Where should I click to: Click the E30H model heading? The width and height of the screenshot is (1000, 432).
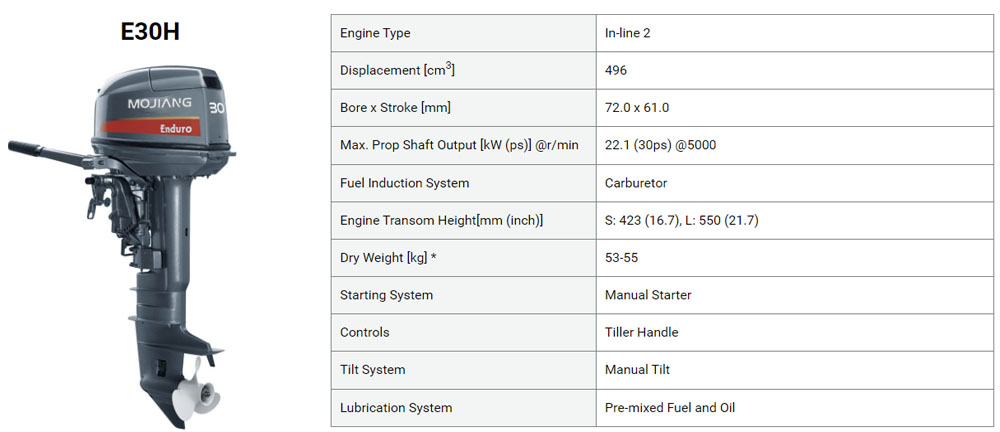pos(150,32)
